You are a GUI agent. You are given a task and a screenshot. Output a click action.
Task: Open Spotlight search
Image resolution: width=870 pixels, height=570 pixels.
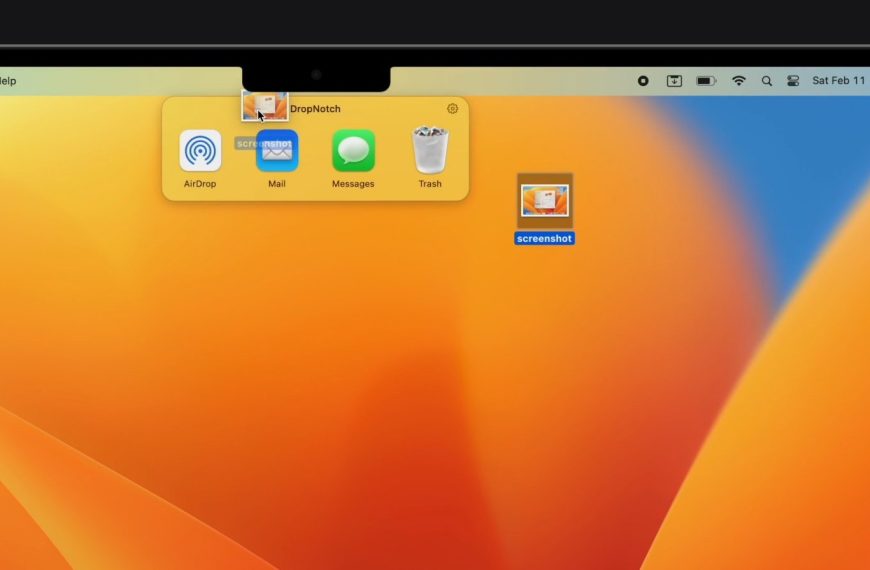pyautogui.click(x=767, y=81)
